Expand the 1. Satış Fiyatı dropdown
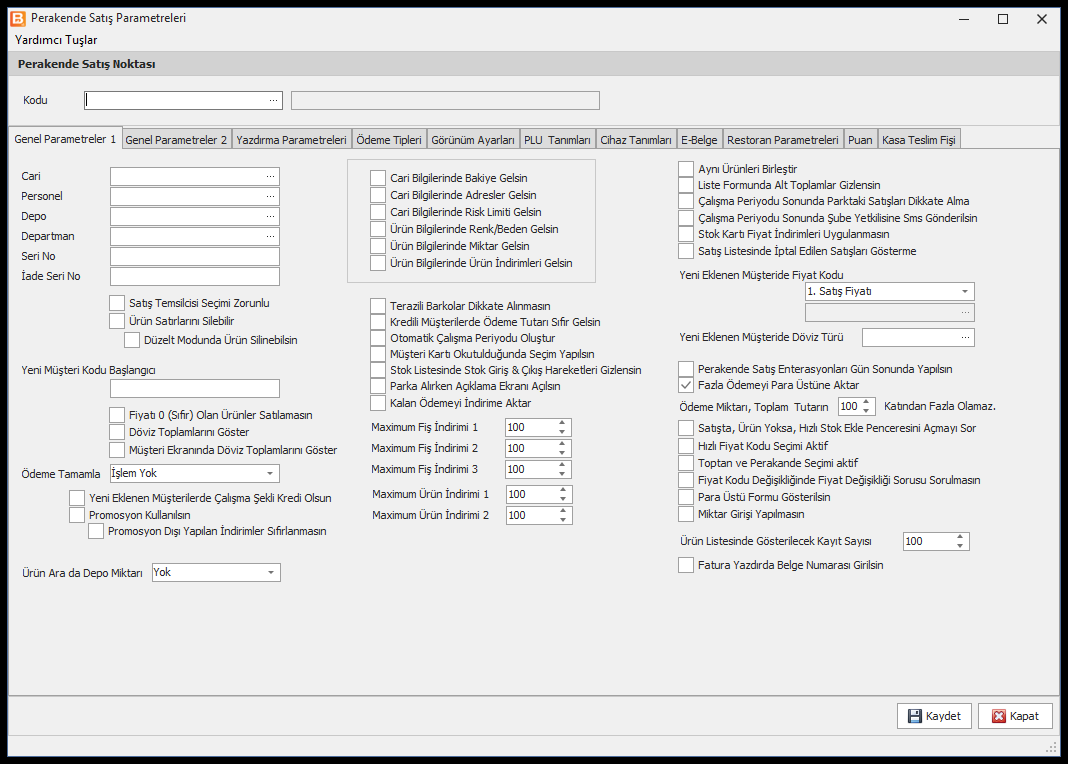Image resolution: width=1068 pixels, height=764 pixels. click(x=964, y=291)
